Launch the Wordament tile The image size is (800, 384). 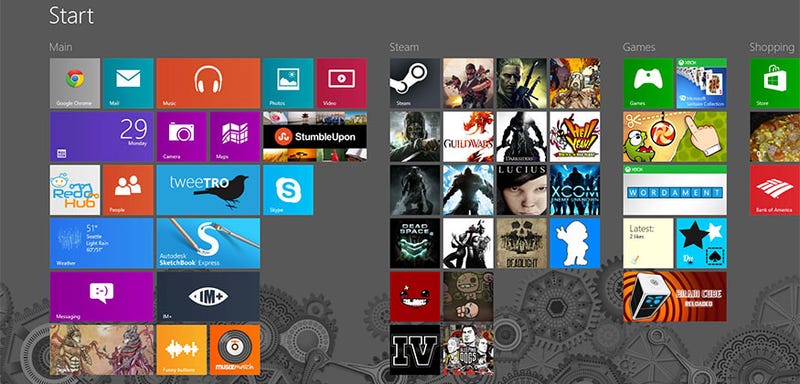pos(674,190)
